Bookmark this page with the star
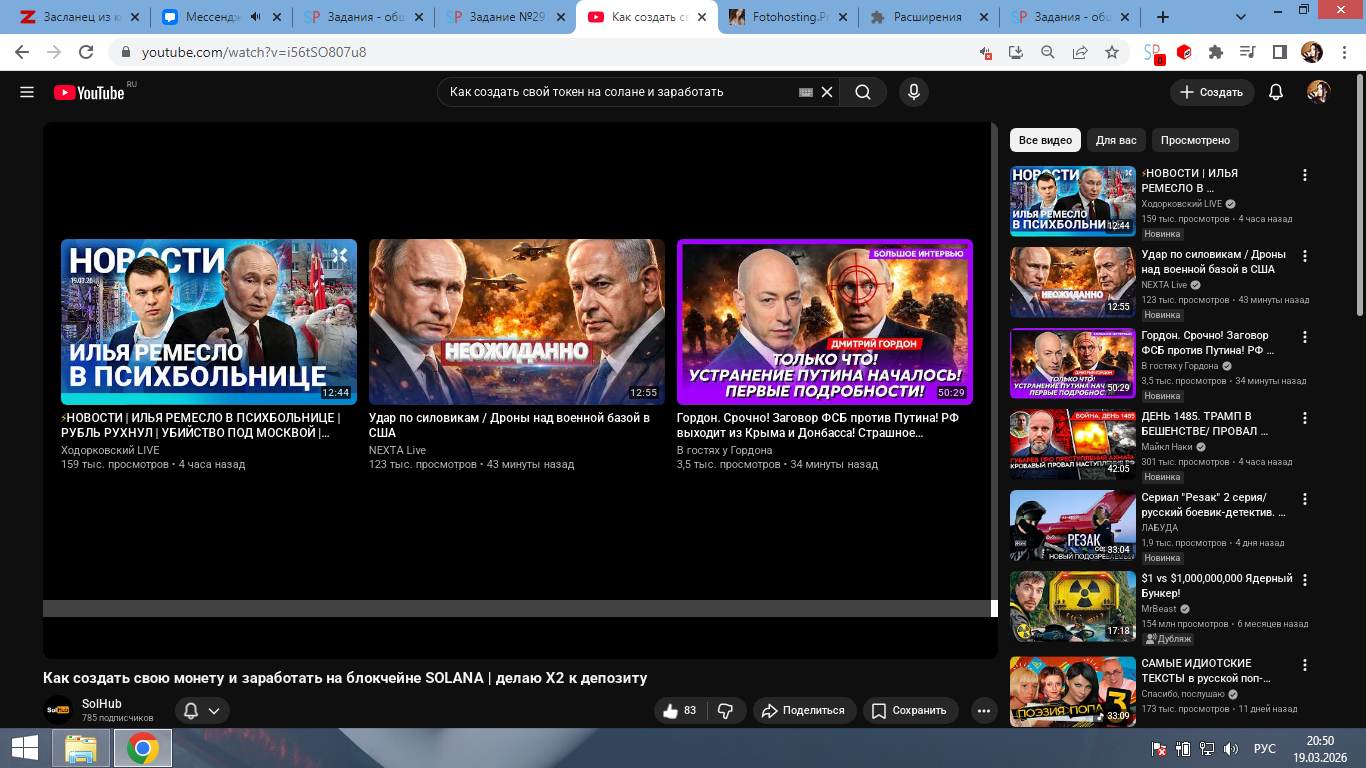This screenshot has width=1366, height=768. (x=1112, y=52)
